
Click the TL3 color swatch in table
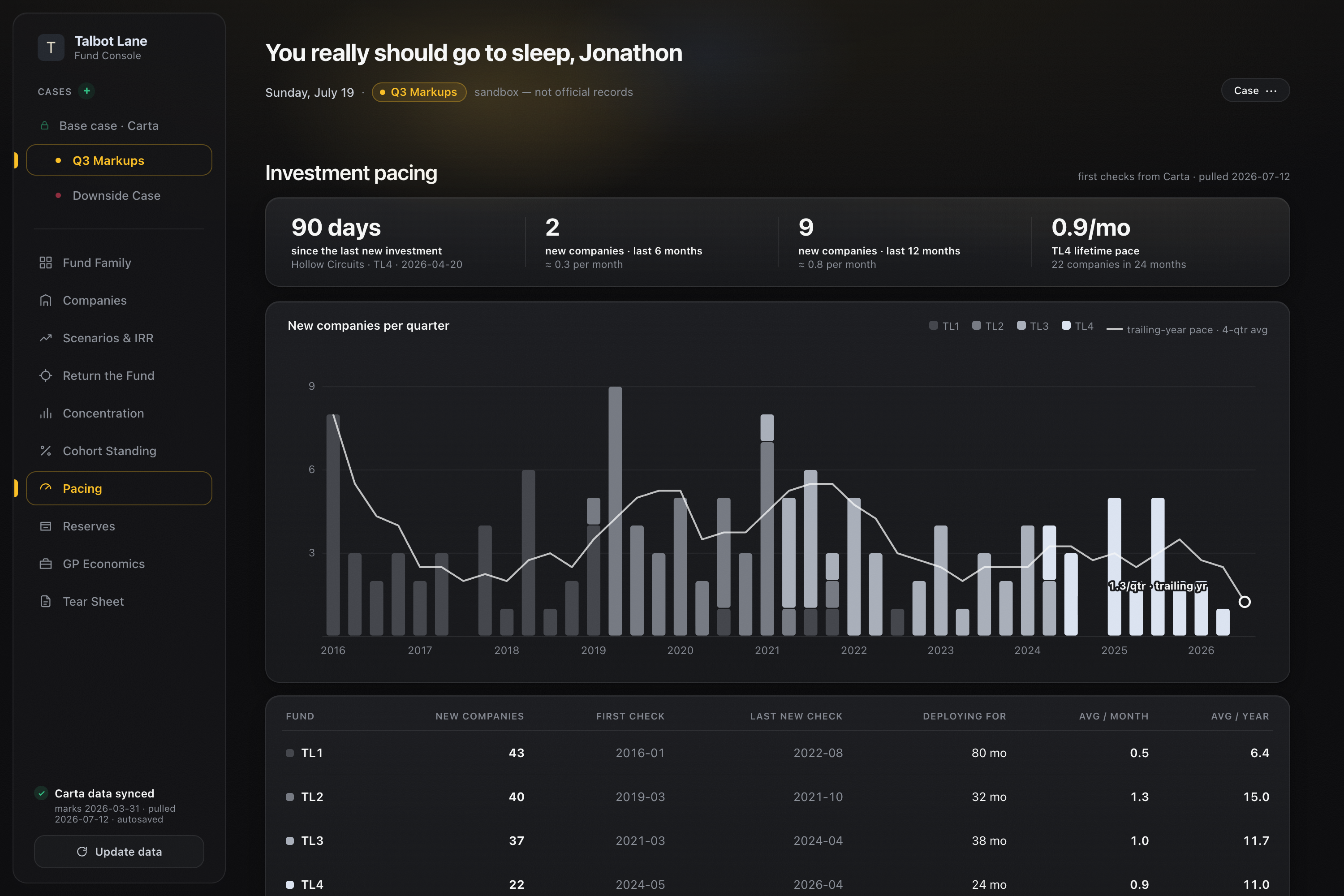pos(290,840)
